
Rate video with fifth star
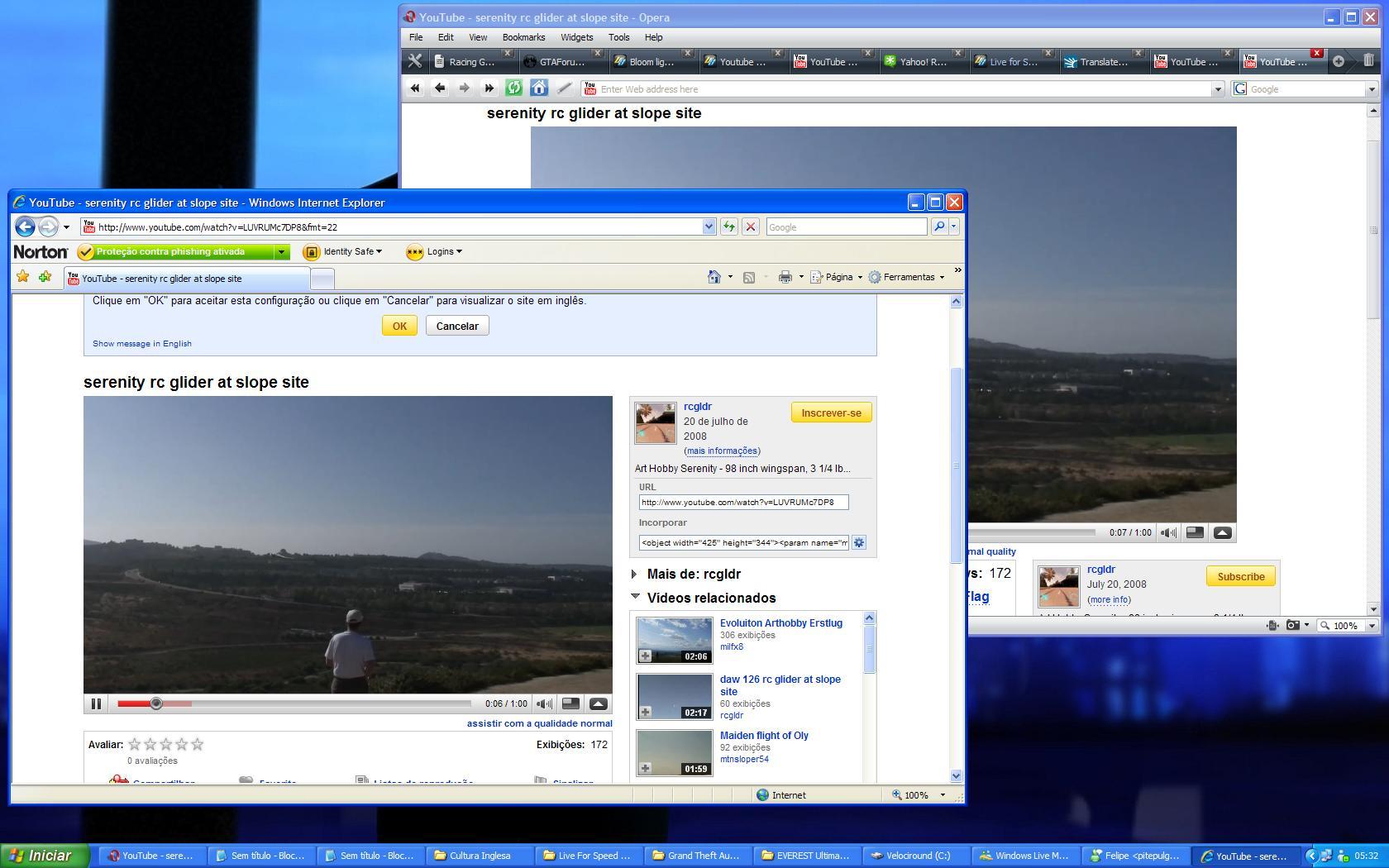(197, 744)
